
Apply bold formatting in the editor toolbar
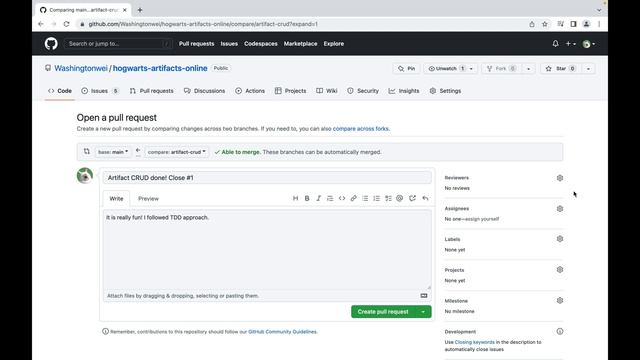pyautogui.click(x=307, y=198)
